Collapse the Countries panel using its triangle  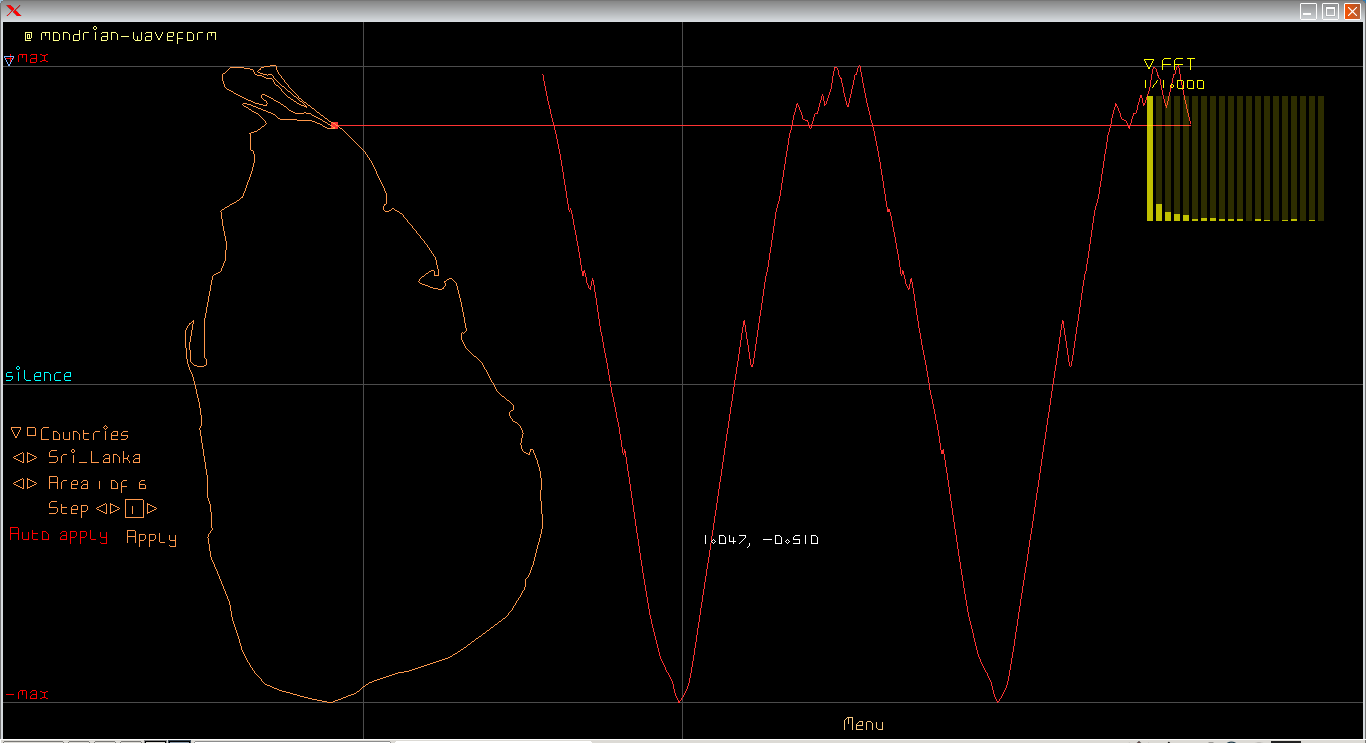(x=16, y=433)
